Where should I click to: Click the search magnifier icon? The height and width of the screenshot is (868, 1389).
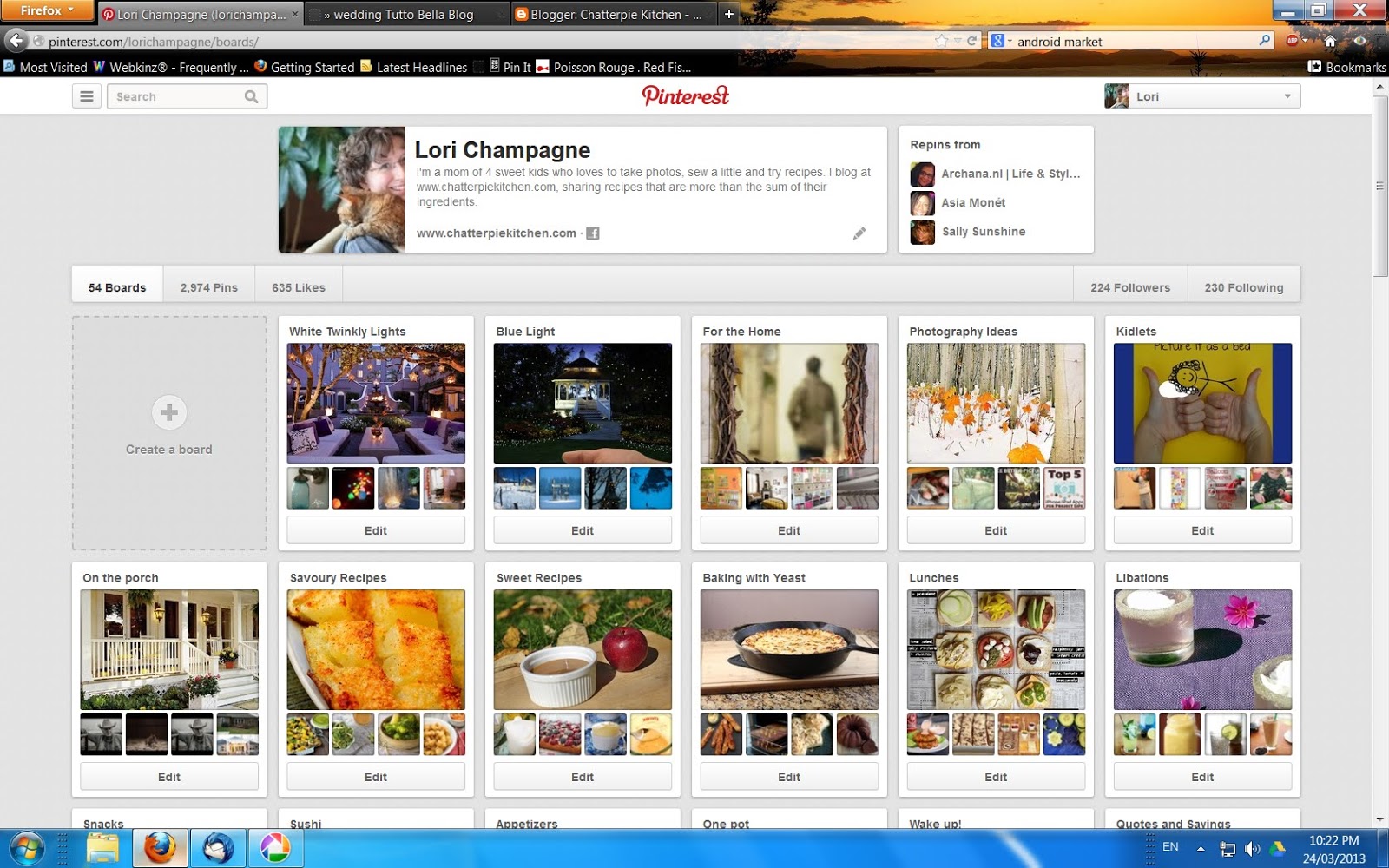[251, 96]
